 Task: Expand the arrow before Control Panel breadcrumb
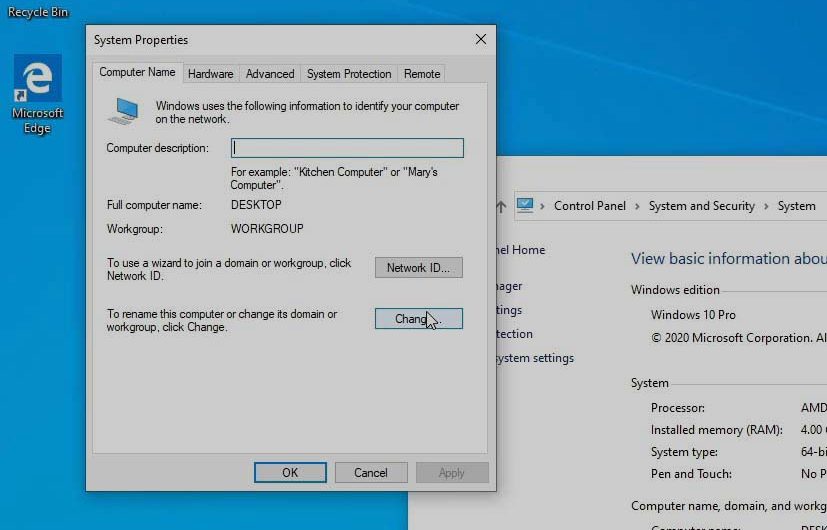542,206
